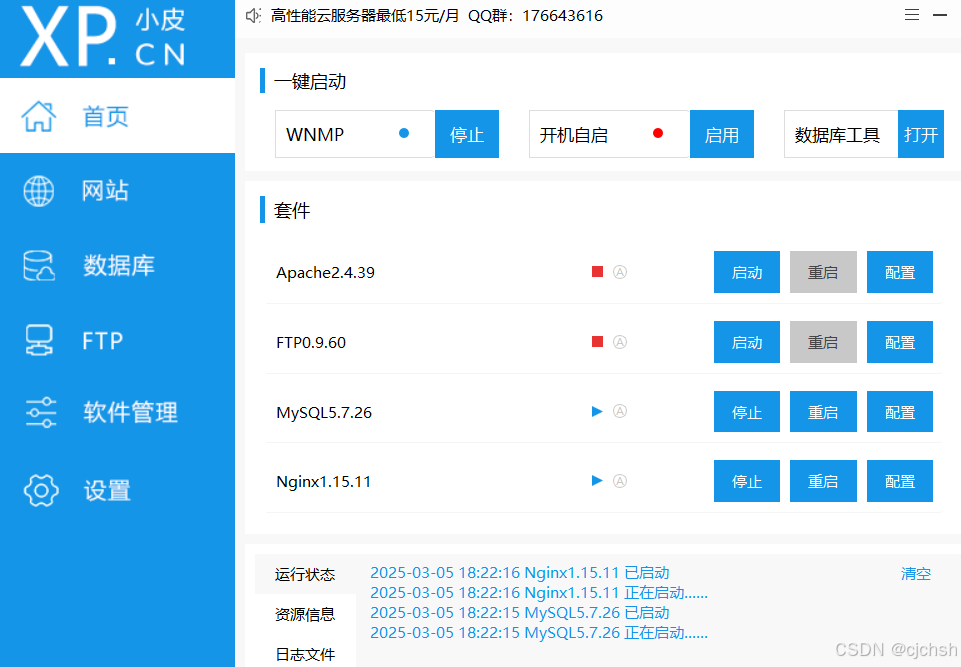Clear the log with 清空 link
Screen dimensions: 961x667
tap(916, 574)
